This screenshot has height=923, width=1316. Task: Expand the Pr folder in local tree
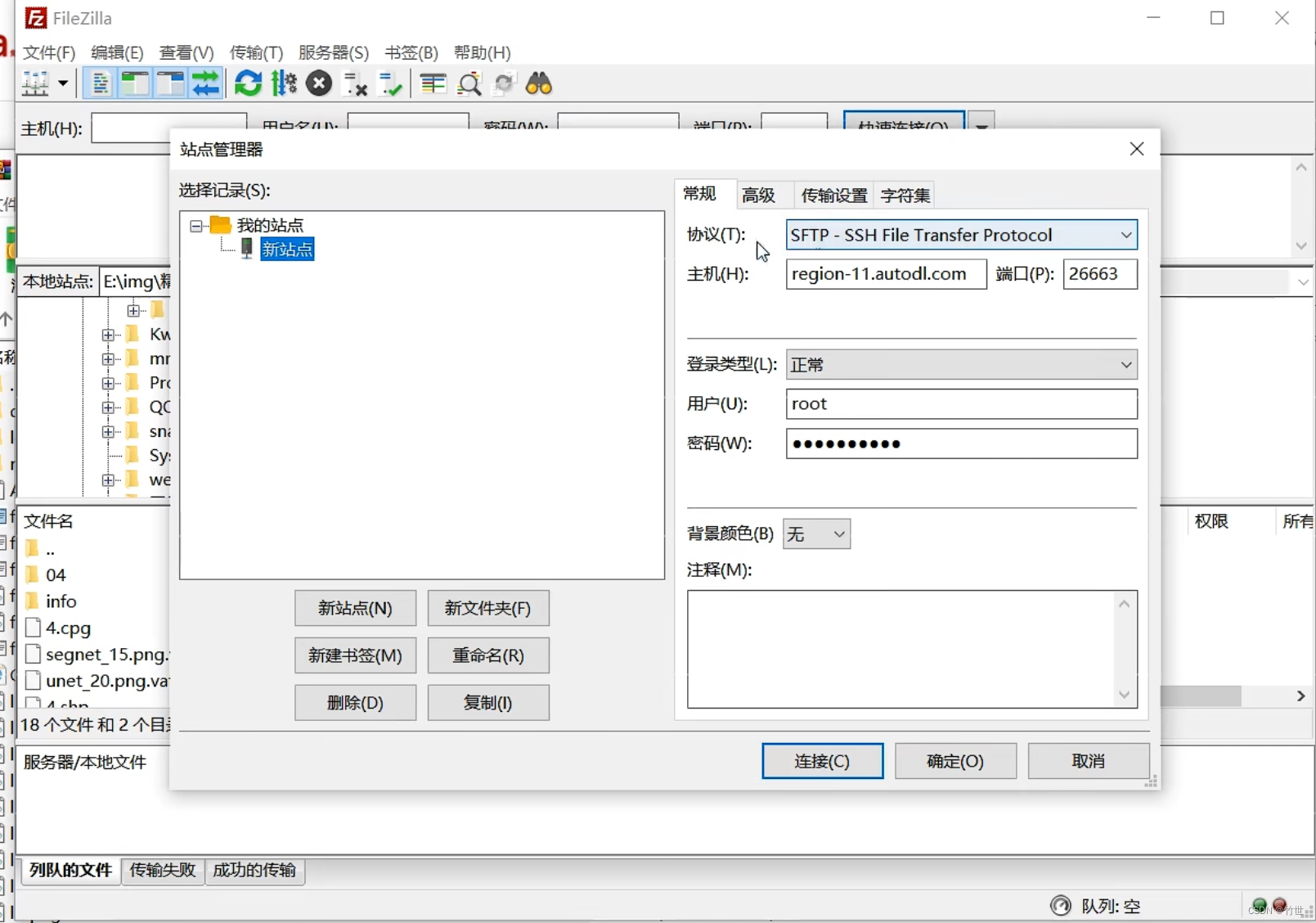point(108,383)
